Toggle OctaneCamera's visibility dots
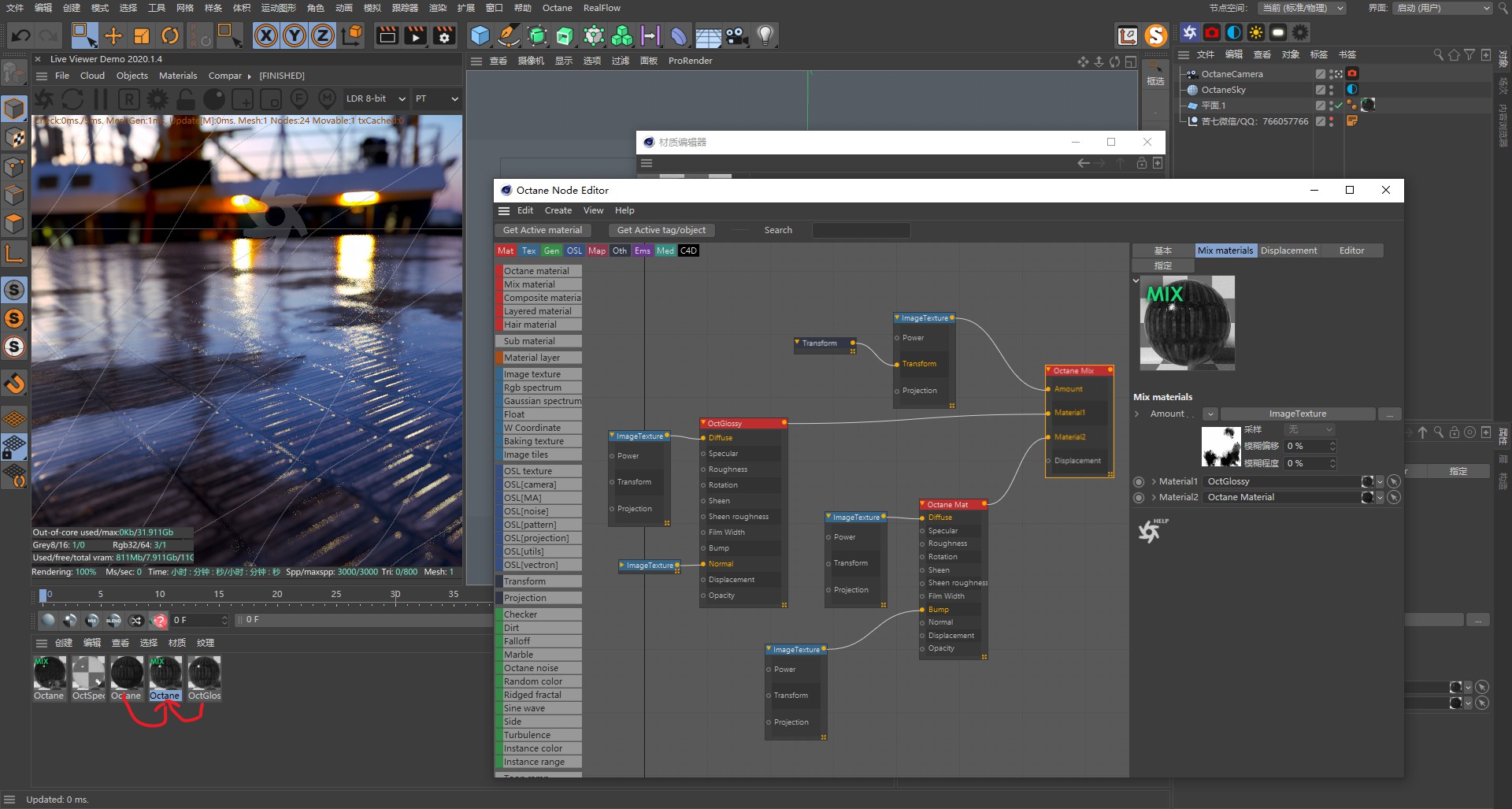 tap(1332, 74)
